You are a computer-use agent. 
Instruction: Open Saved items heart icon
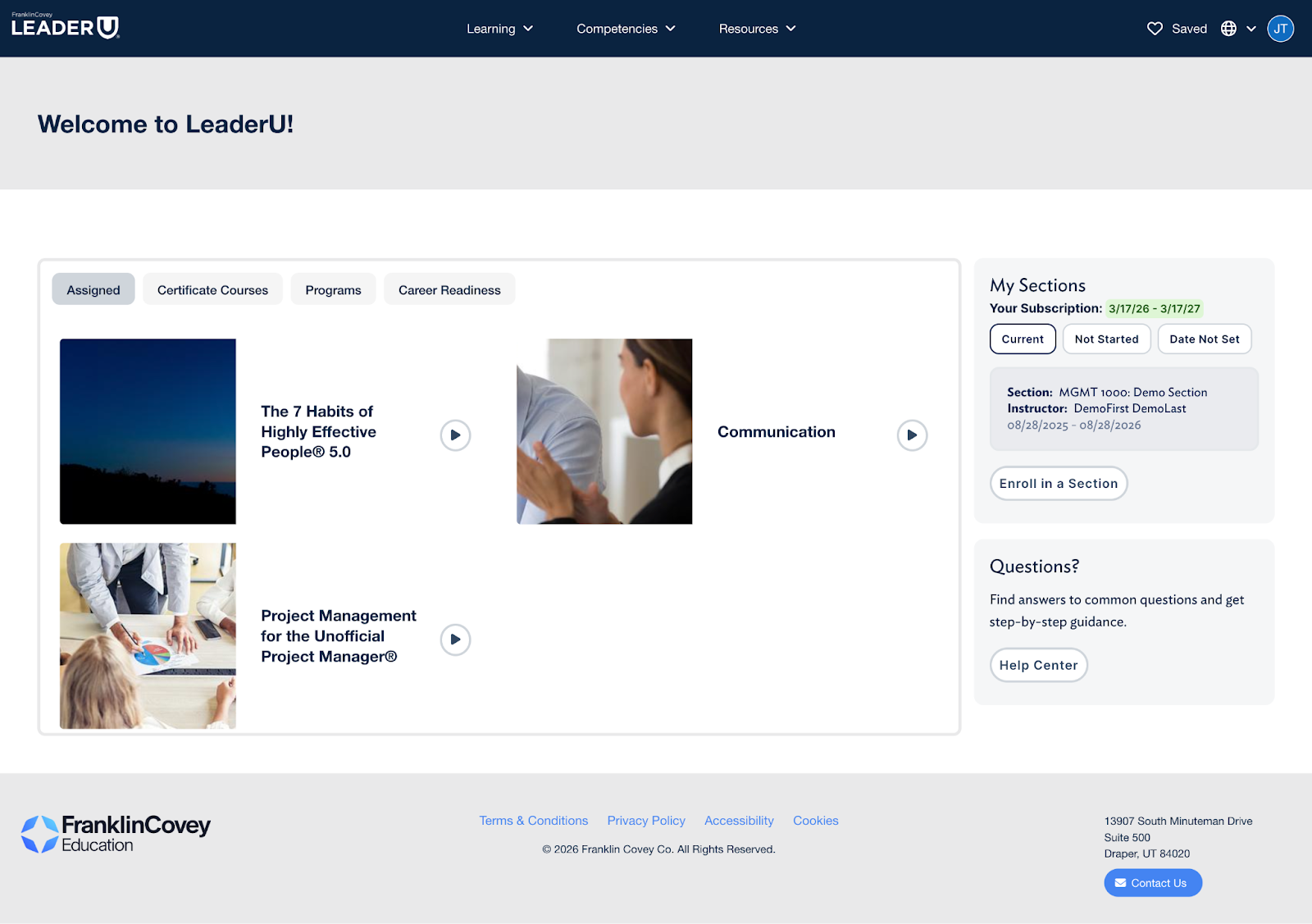click(1155, 29)
